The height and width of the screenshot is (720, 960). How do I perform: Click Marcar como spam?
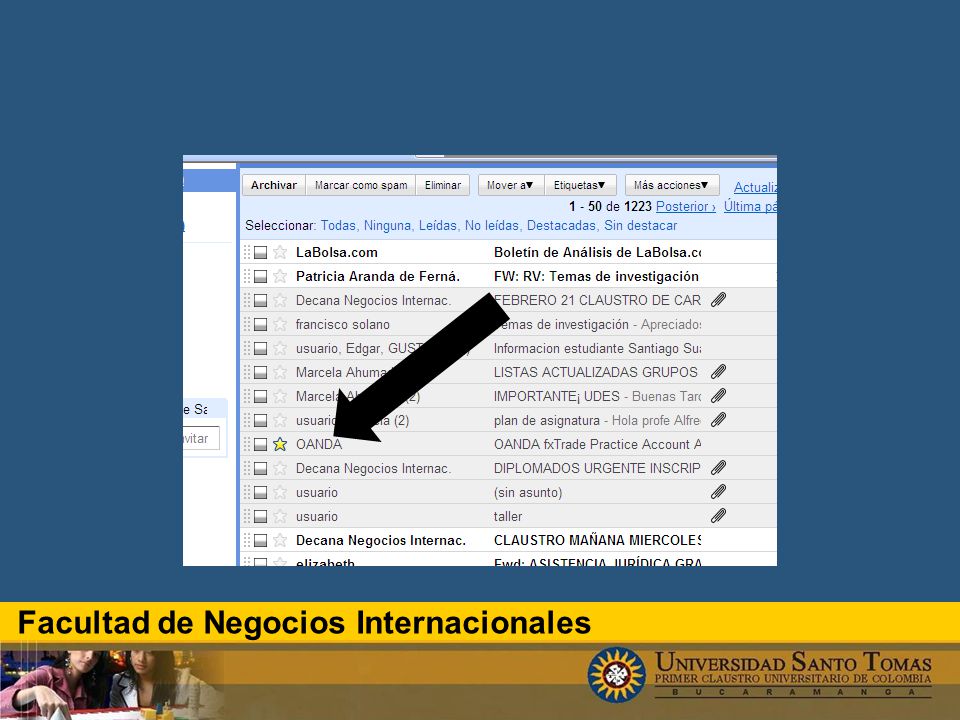pos(361,185)
